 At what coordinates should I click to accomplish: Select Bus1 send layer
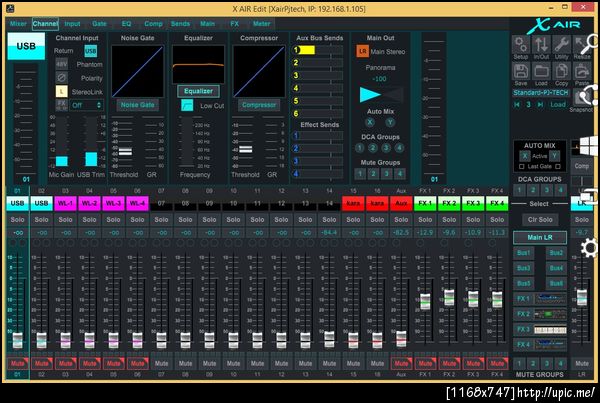pos(523,253)
